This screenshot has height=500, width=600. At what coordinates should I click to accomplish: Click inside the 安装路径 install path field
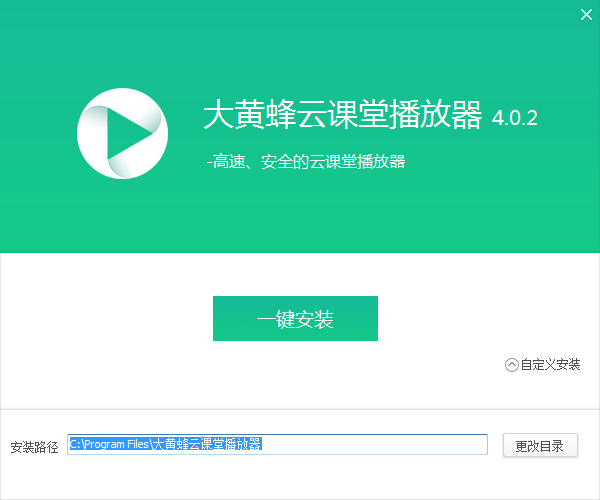tap(277, 444)
